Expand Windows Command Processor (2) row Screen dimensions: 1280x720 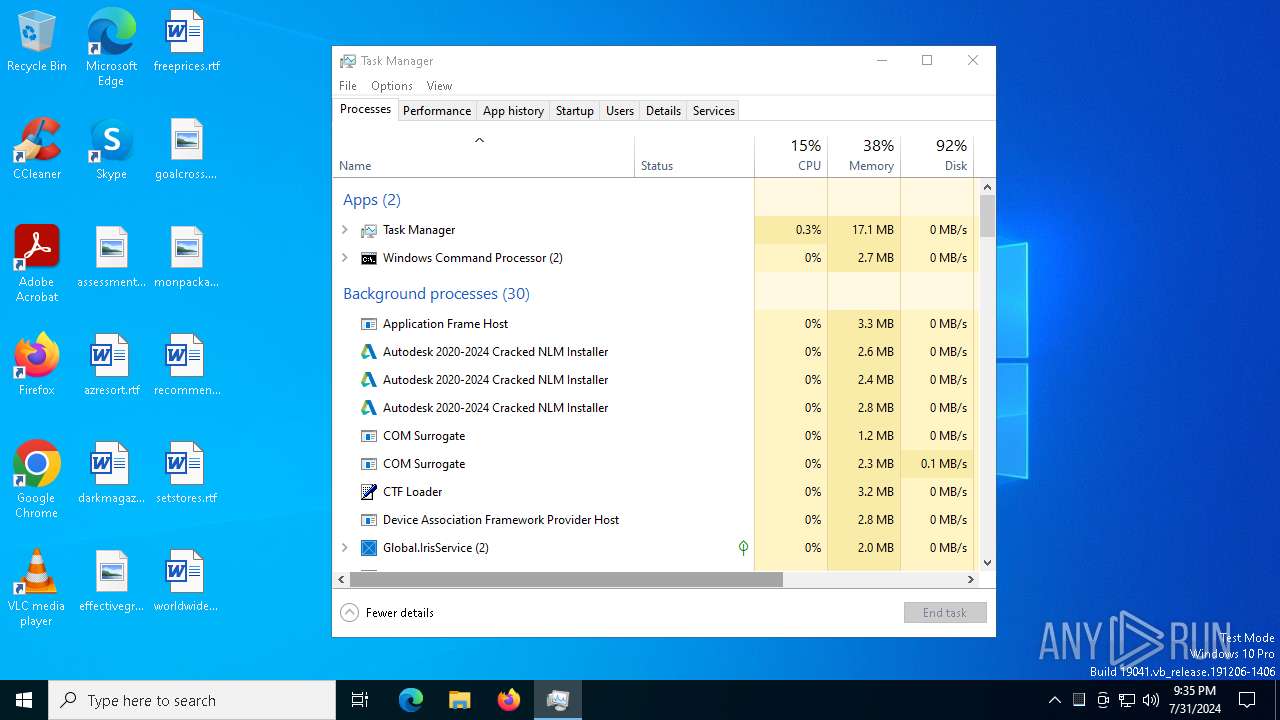coord(345,258)
